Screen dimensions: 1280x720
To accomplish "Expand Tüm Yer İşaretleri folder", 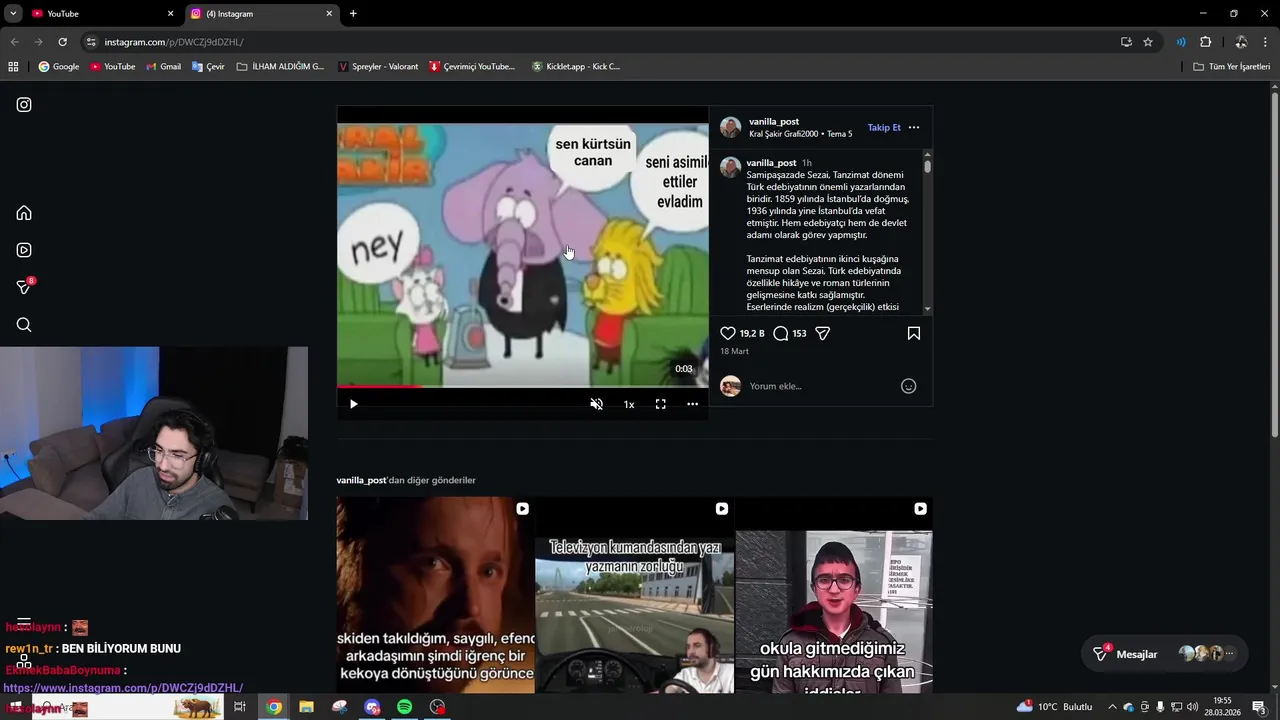I will coord(1231,67).
